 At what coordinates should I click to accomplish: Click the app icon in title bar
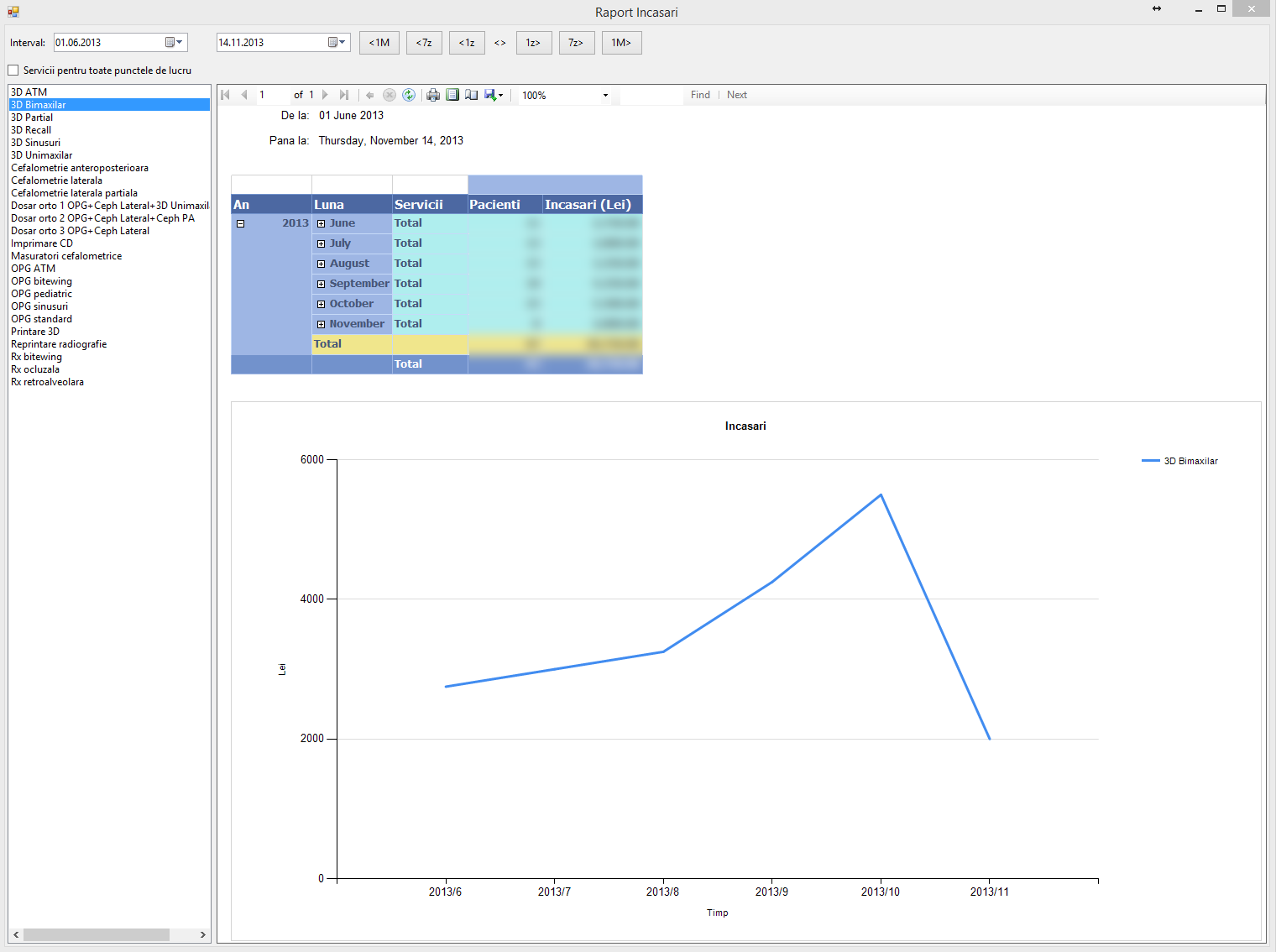pyautogui.click(x=13, y=12)
